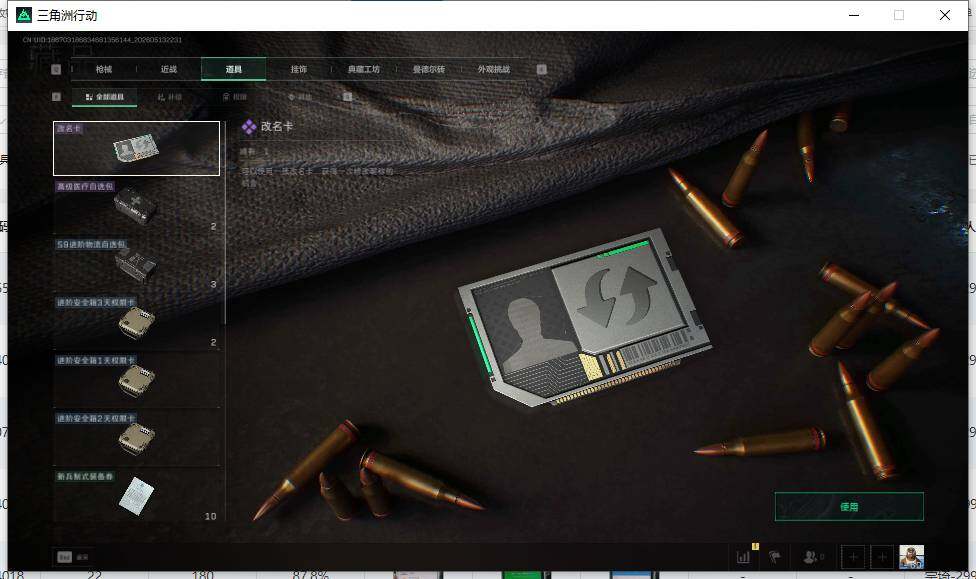Viewport: 976px width, 579px height.
Task: Select the 进阶安全箱1天权限卡 item
Action: click(136, 380)
